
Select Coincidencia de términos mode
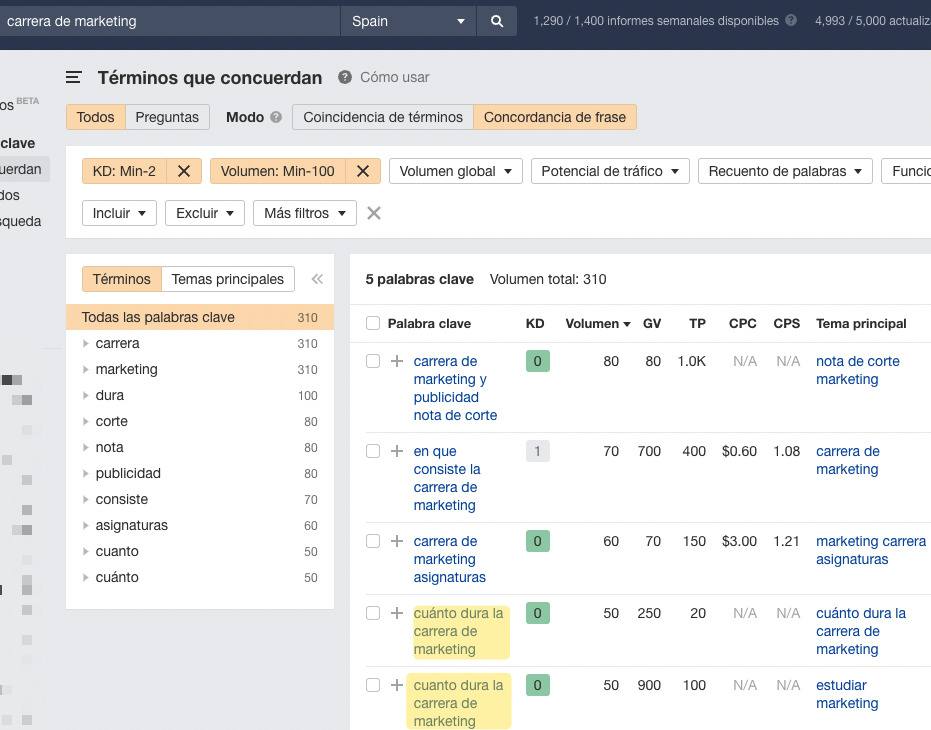(x=383, y=117)
